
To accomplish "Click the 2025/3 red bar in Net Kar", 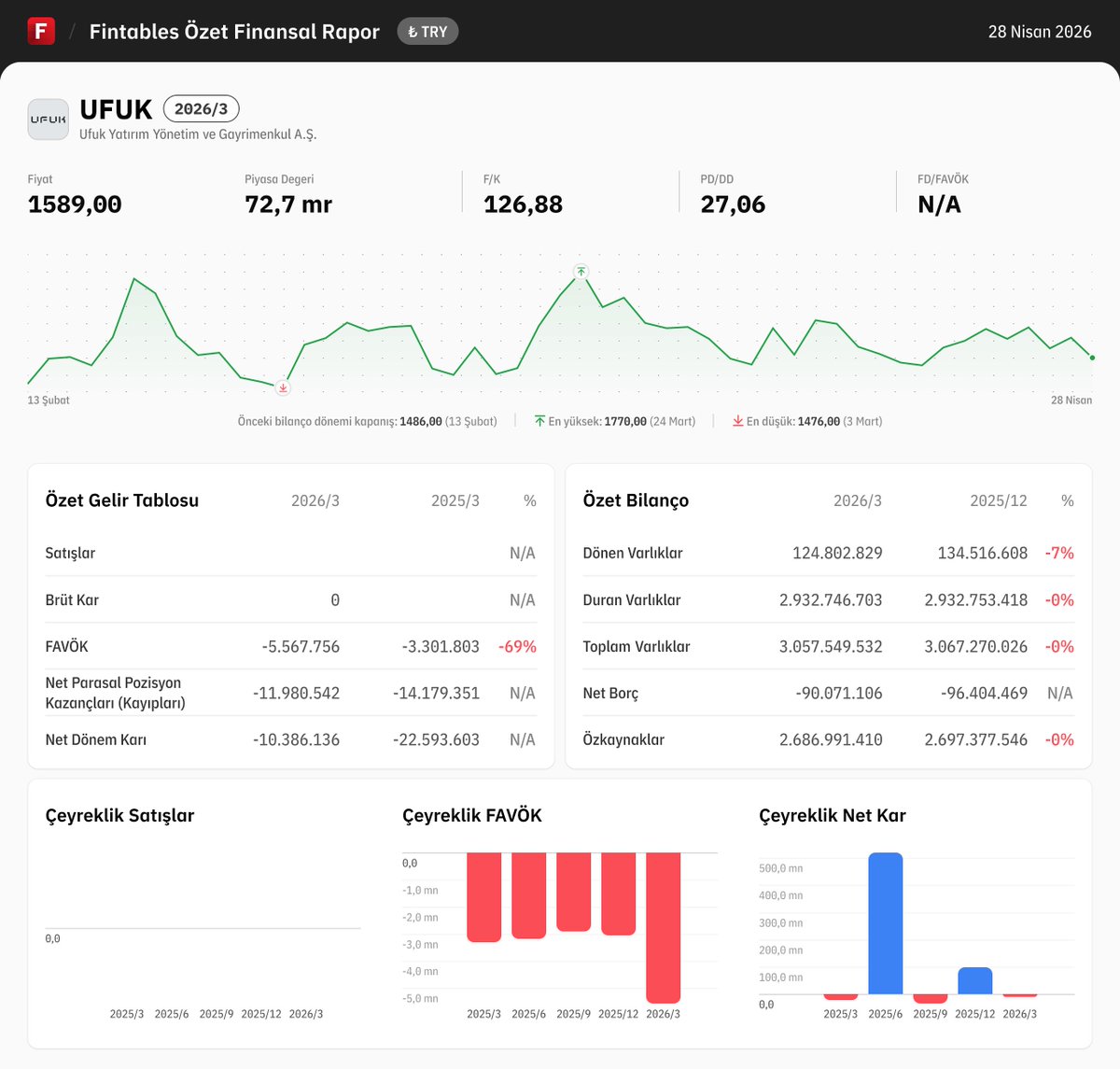I will point(841,997).
